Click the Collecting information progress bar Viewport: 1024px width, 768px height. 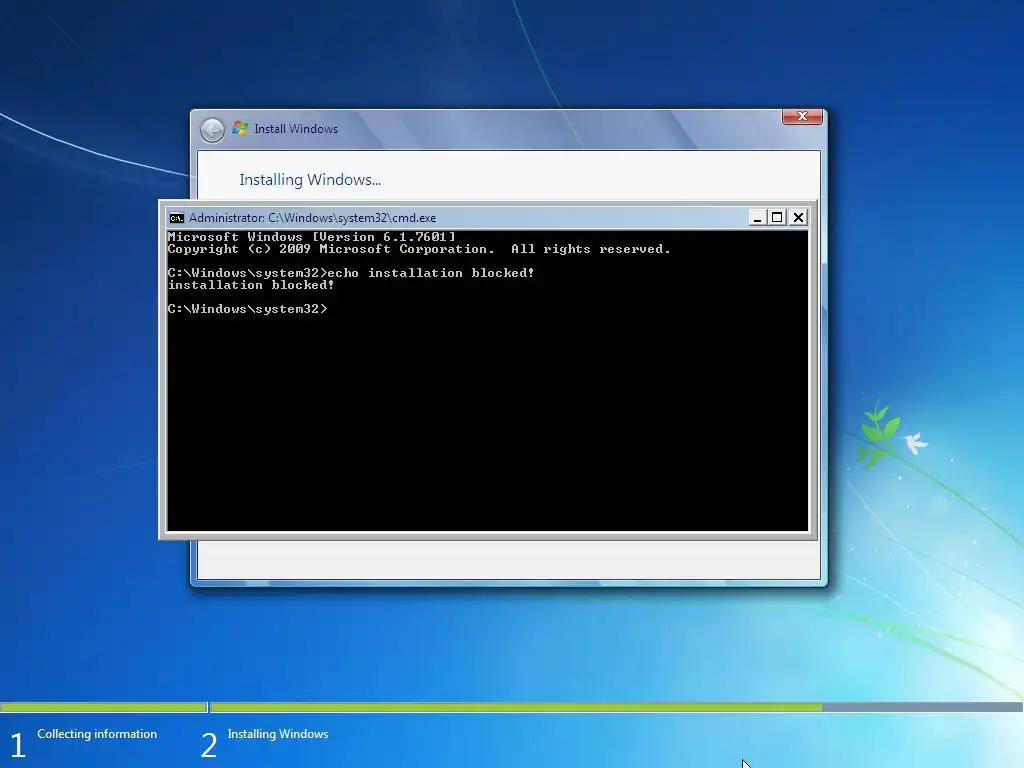click(x=103, y=707)
